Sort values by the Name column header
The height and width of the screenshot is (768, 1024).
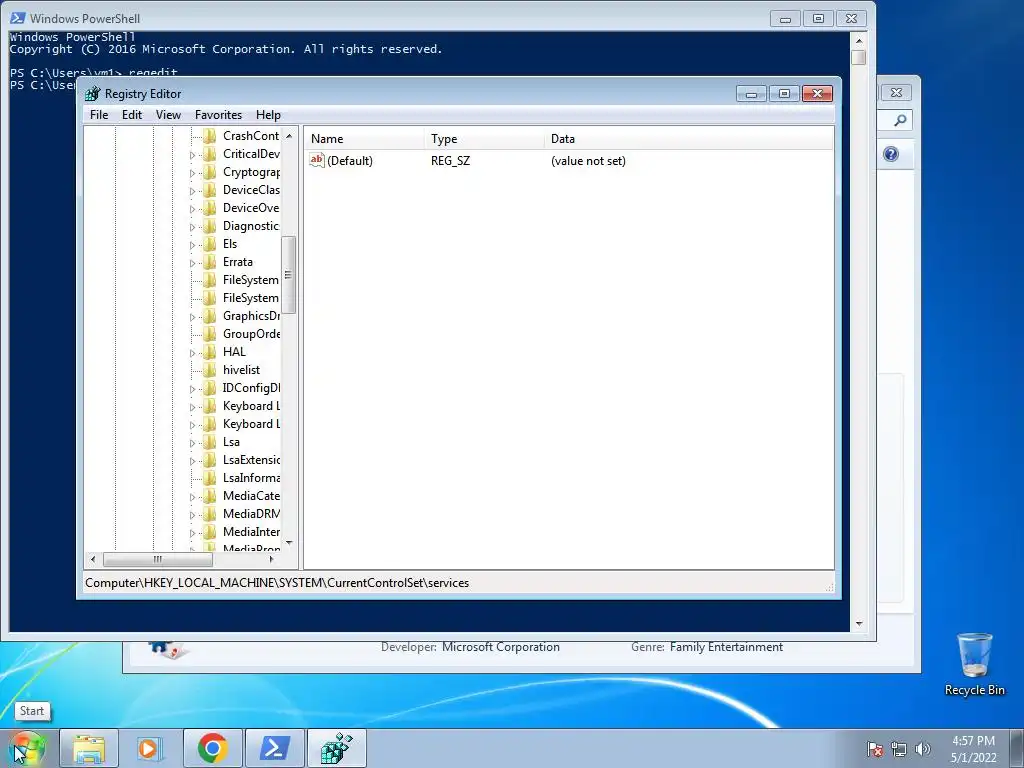[x=364, y=138]
